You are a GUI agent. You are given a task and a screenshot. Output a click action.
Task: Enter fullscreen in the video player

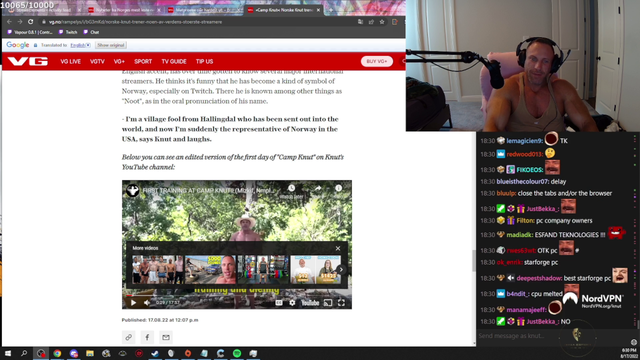(x=341, y=302)
